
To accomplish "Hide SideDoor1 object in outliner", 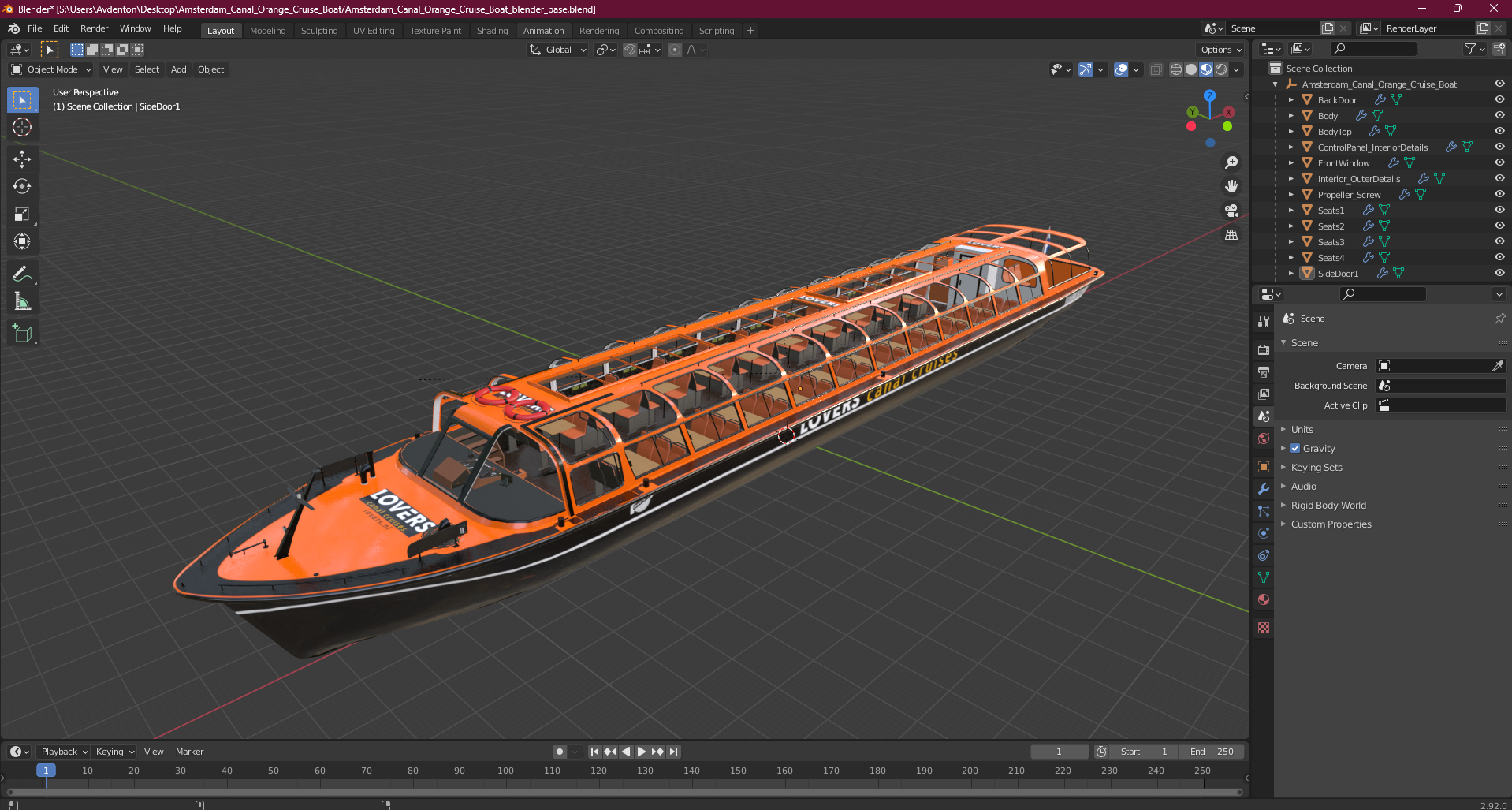I will click(x=1499, y=273).
